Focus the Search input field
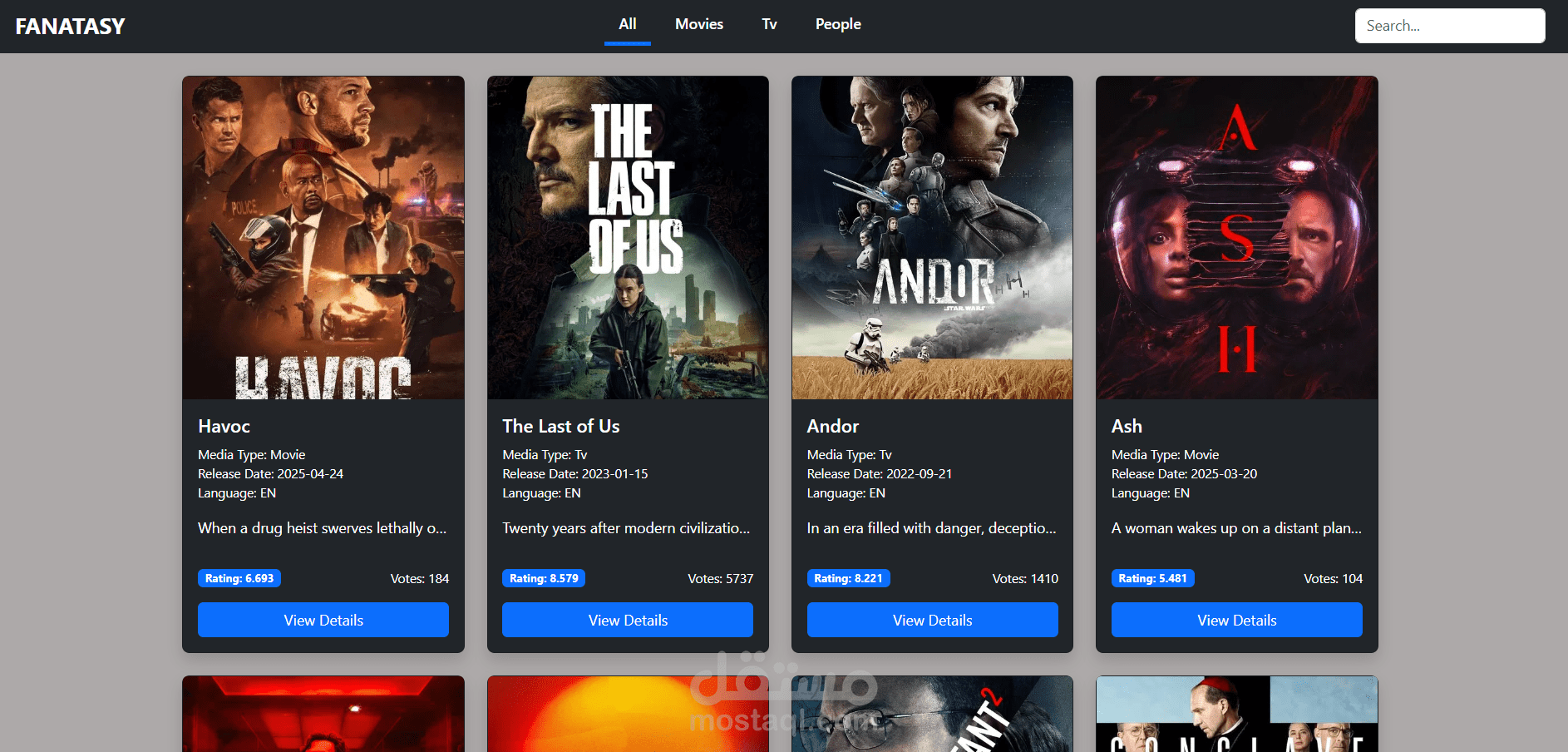 pyautogui.click(x=1450, y=26)
